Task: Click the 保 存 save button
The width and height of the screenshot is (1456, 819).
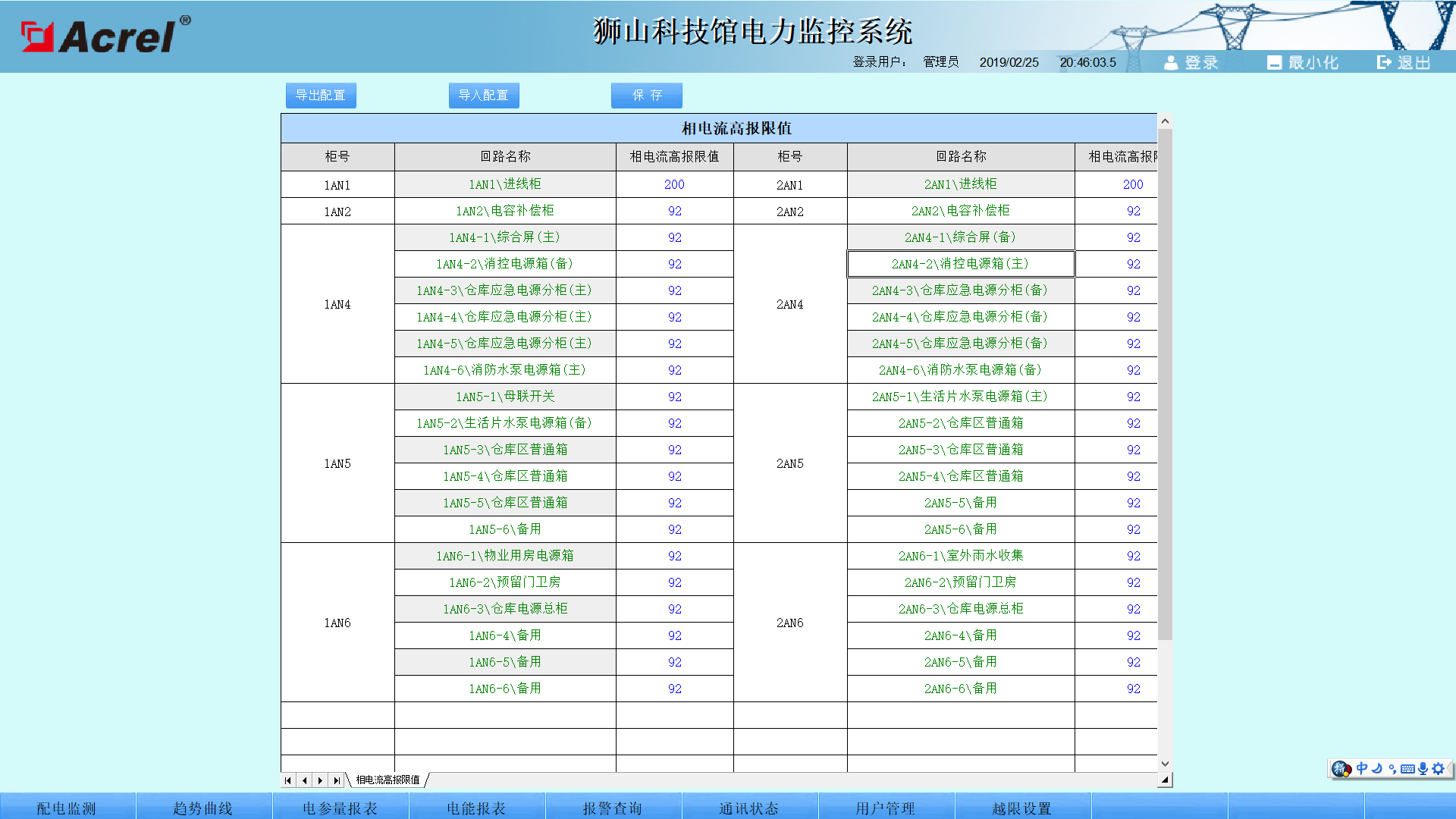Action: (x=647, y=96)
